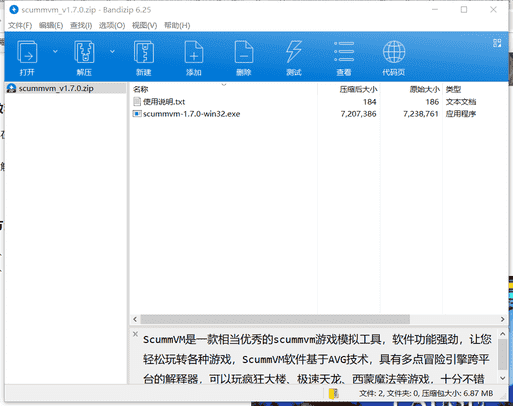Click the Delete (删除) toolbar icon
The width and height of the screenshot is (513, 406).
(244, 52)
